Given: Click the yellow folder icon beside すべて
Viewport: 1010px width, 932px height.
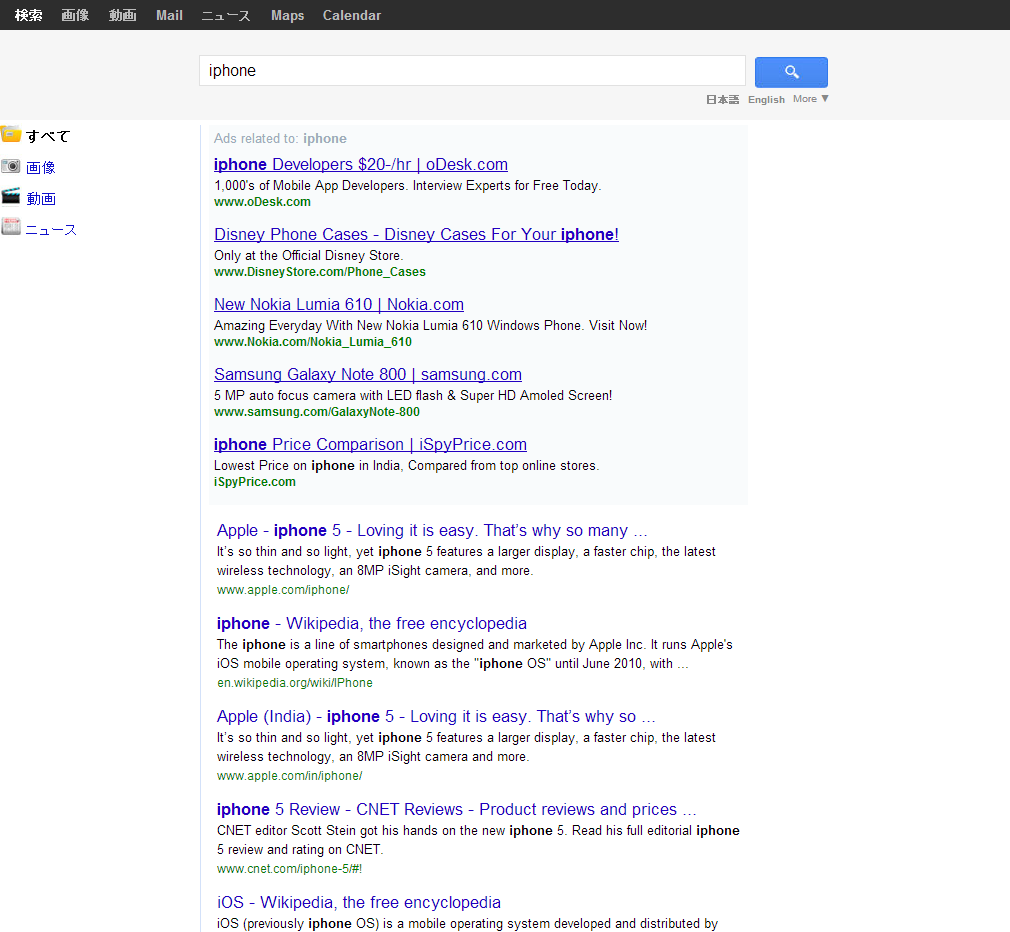Looking at the screenshot, I should point(10,134).
